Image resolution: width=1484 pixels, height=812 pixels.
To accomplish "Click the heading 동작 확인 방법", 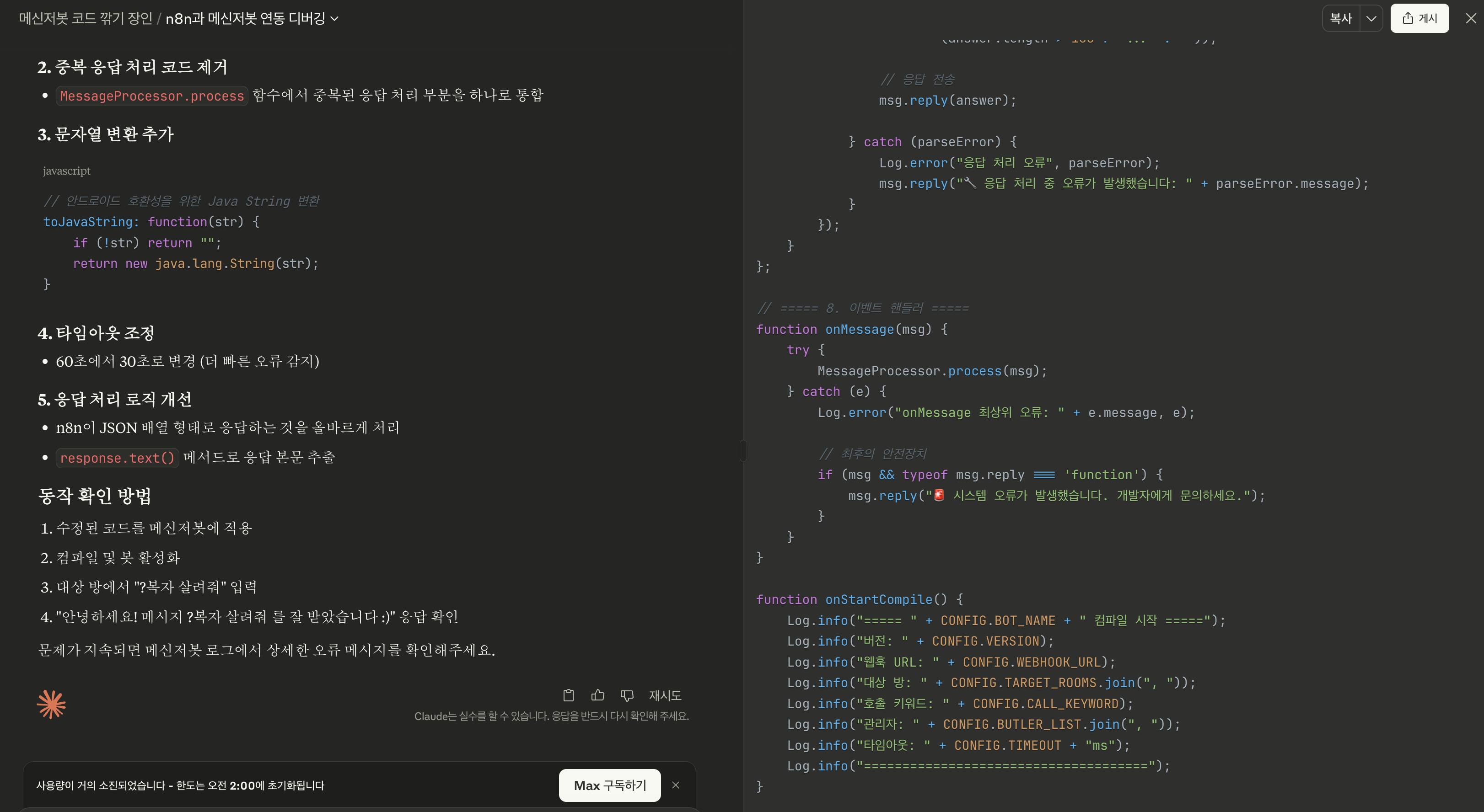I will coord(95,496).
